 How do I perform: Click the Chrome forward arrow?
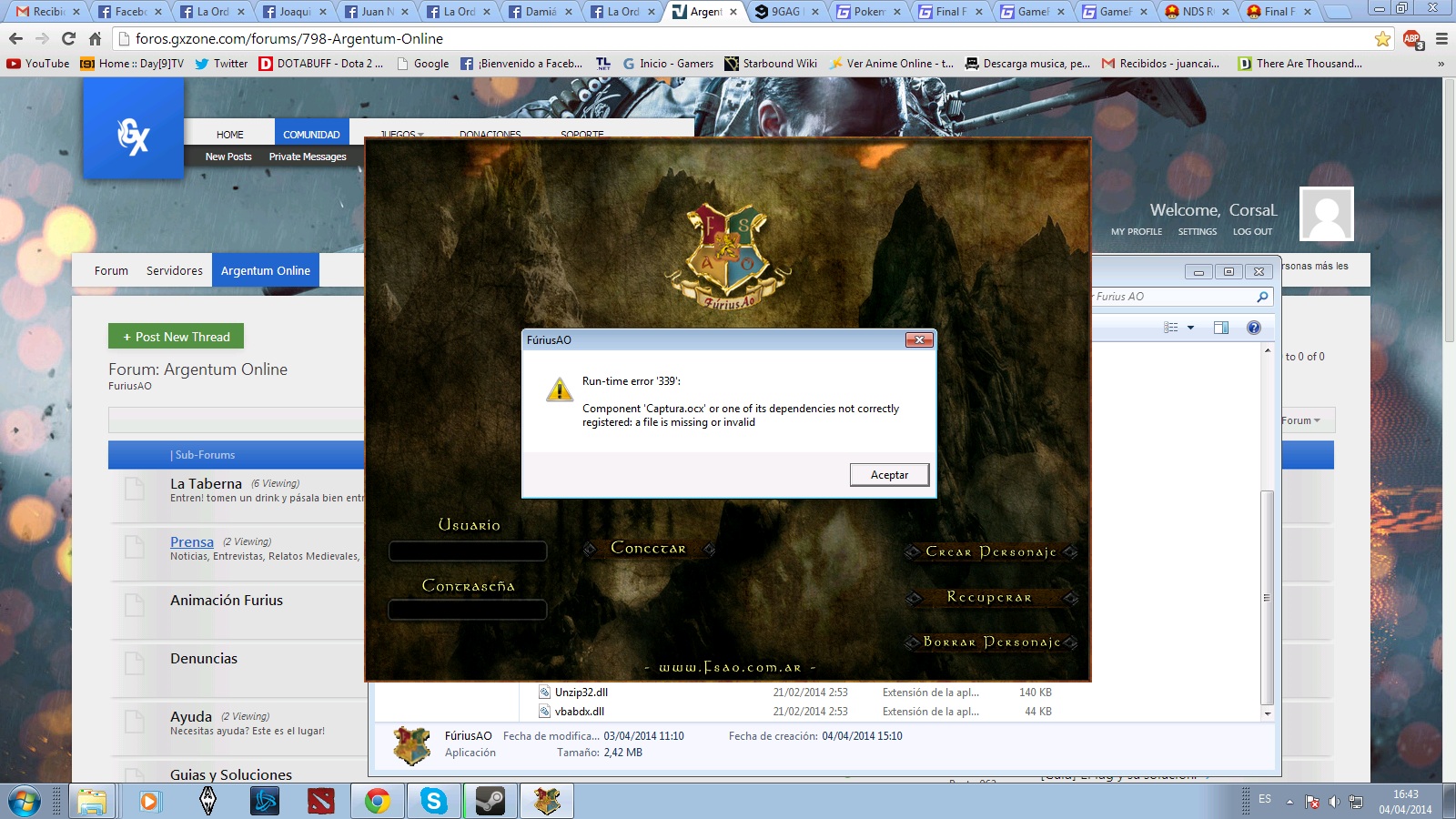[x=42, y=39]
